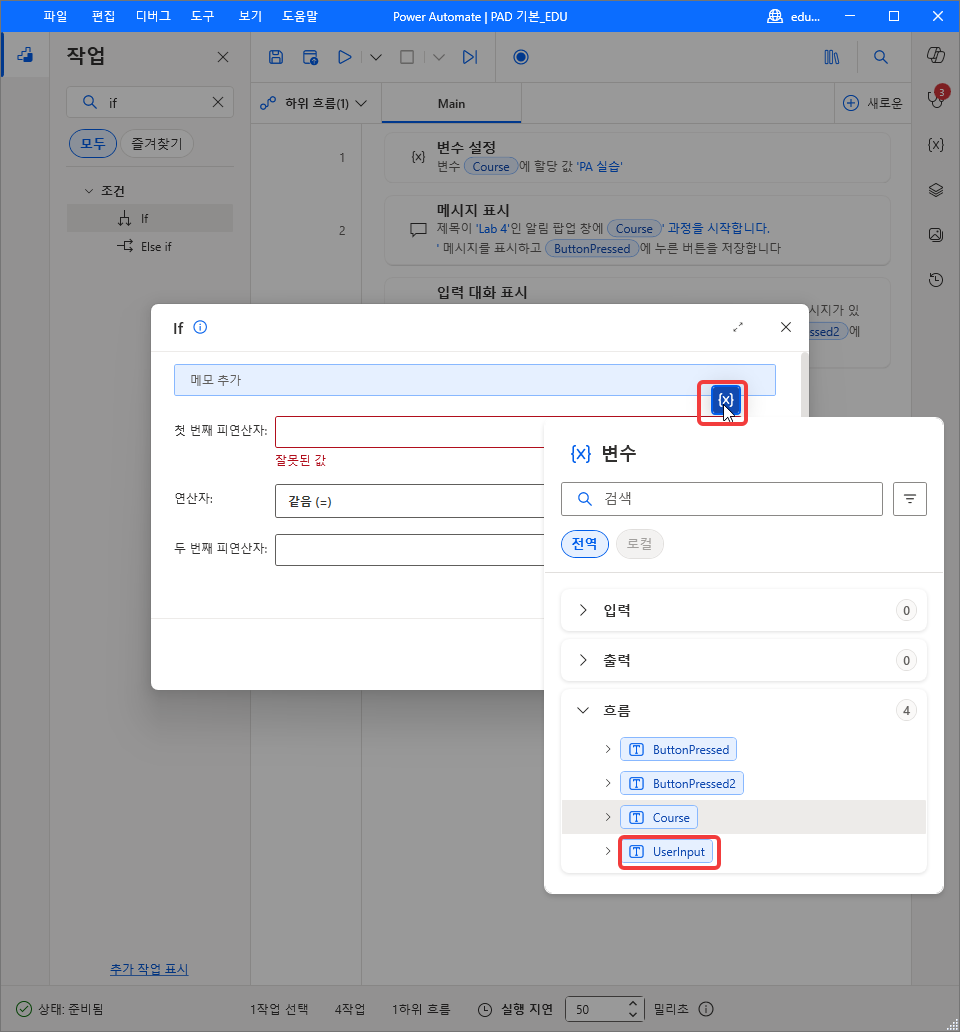Open the asset library books icon

(832, 57)
